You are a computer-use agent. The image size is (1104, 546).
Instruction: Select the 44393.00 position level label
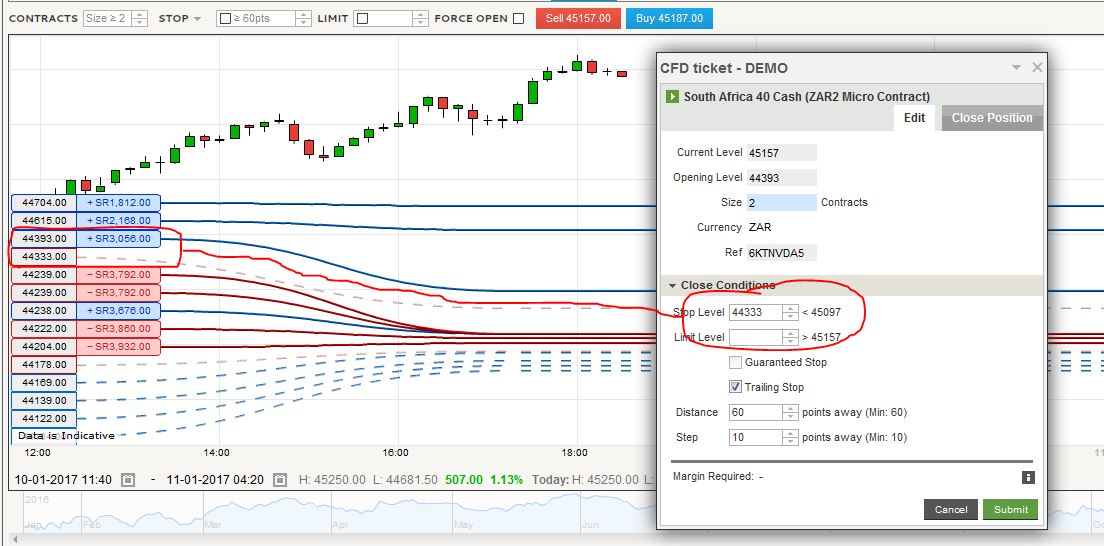click(44, 239)
